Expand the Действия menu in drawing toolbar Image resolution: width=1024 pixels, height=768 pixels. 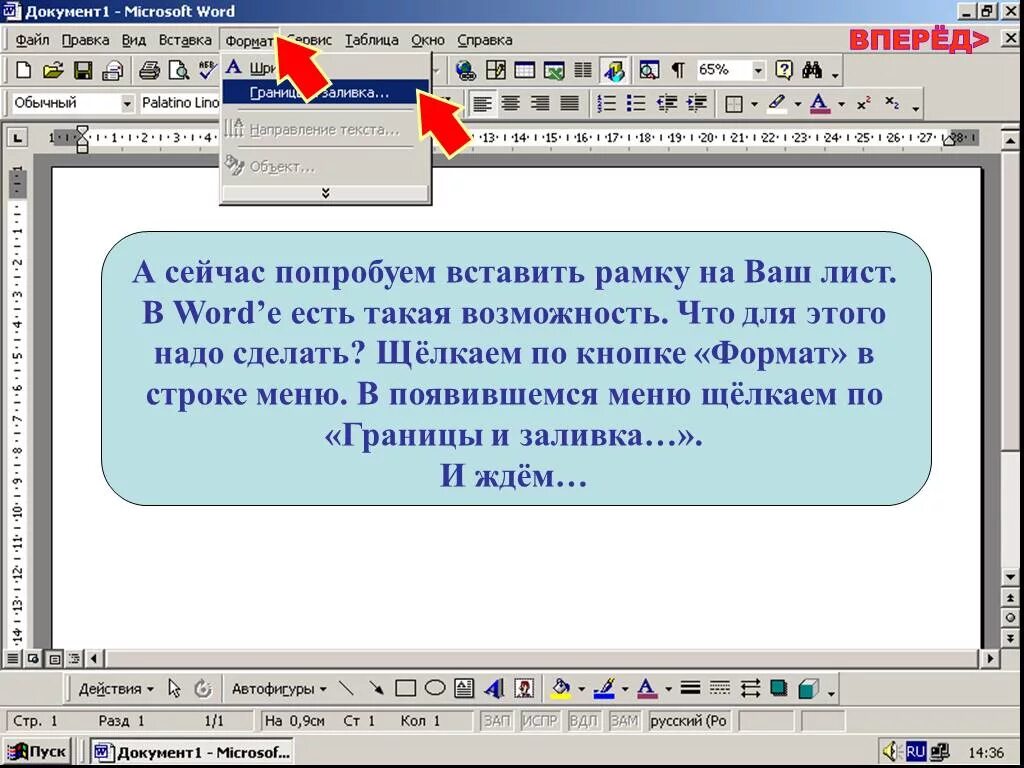[x=116, y=689]
